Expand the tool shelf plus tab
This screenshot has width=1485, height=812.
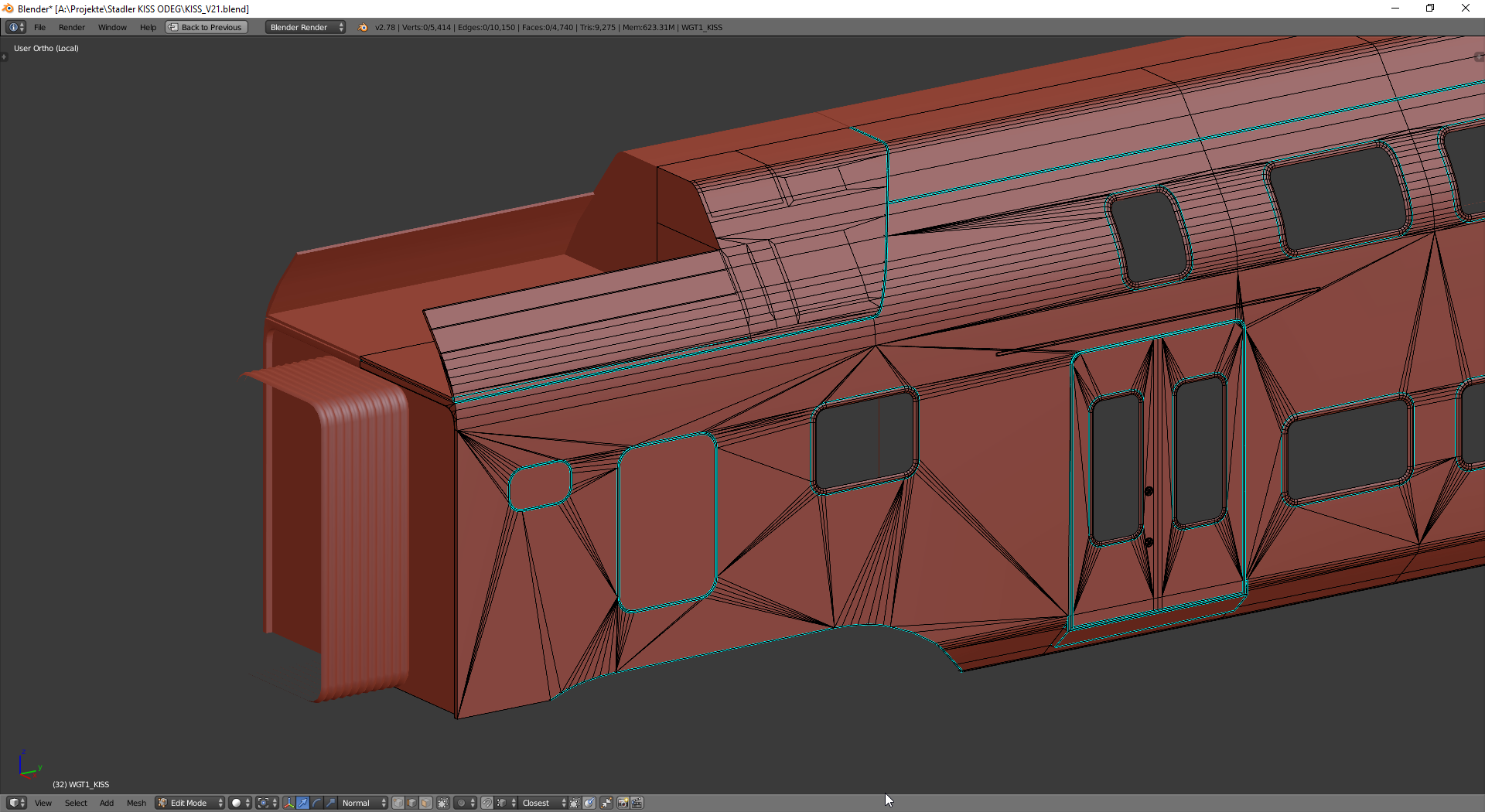4,56
